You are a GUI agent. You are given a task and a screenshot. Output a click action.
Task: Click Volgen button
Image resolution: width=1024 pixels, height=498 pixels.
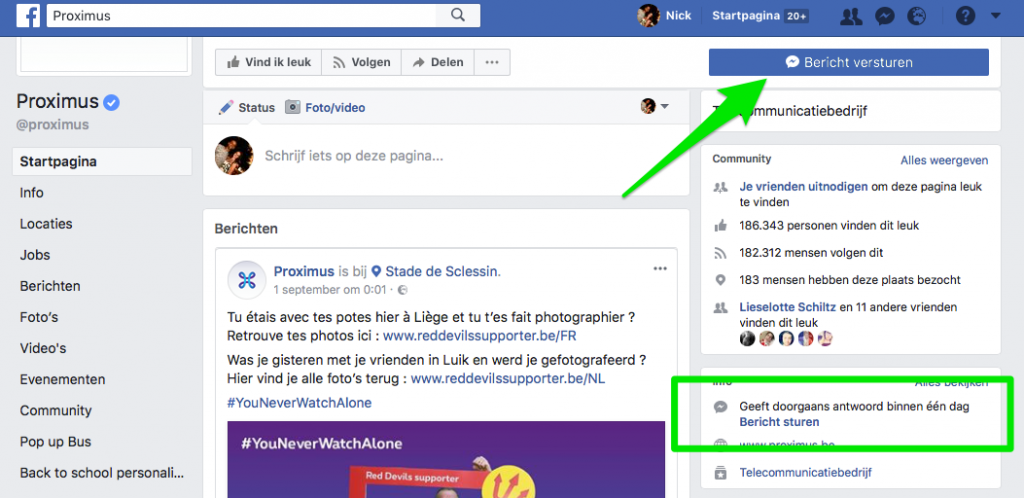tap(361, 63)
